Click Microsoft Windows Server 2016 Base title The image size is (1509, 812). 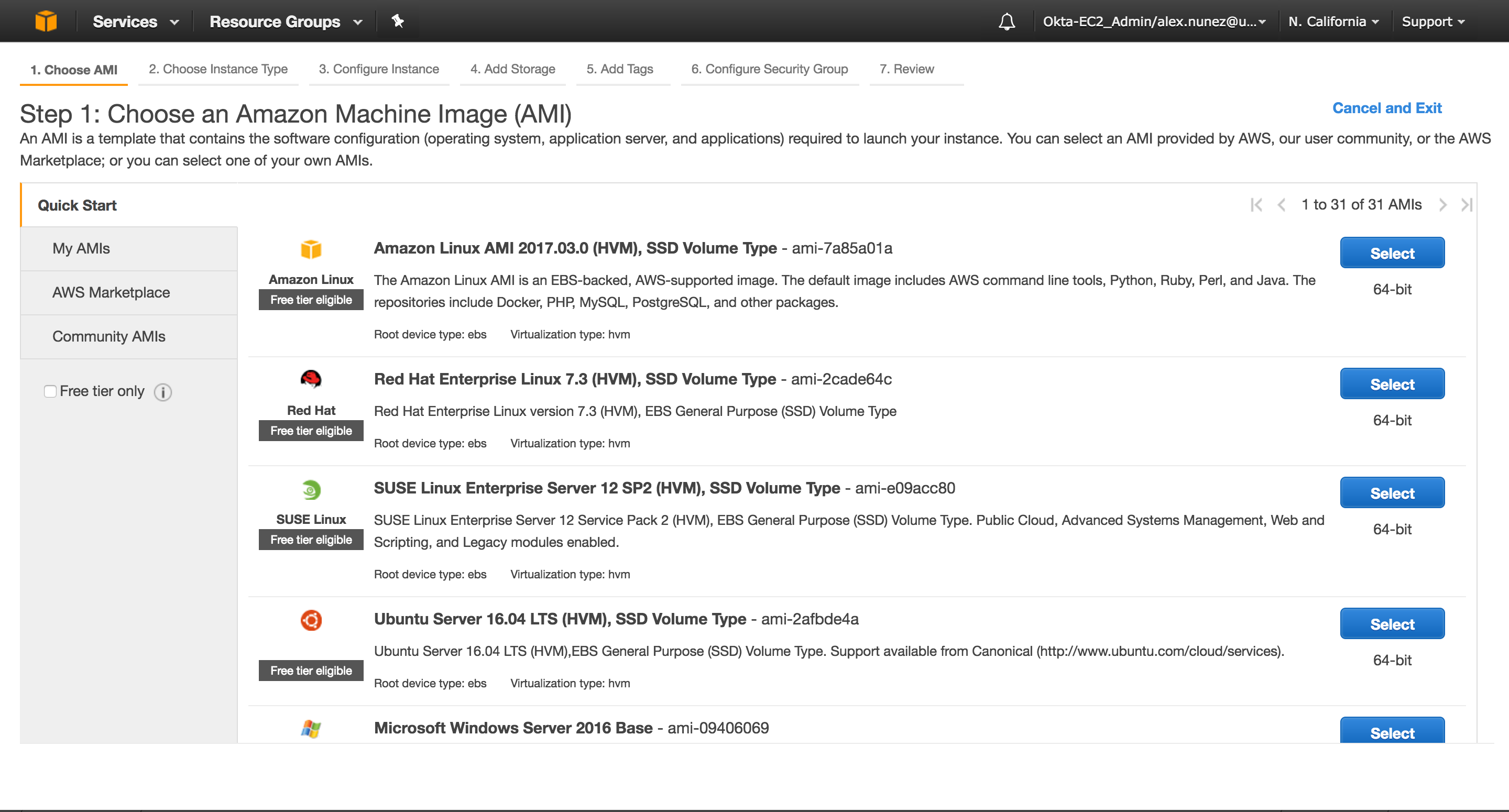(513, 728)
